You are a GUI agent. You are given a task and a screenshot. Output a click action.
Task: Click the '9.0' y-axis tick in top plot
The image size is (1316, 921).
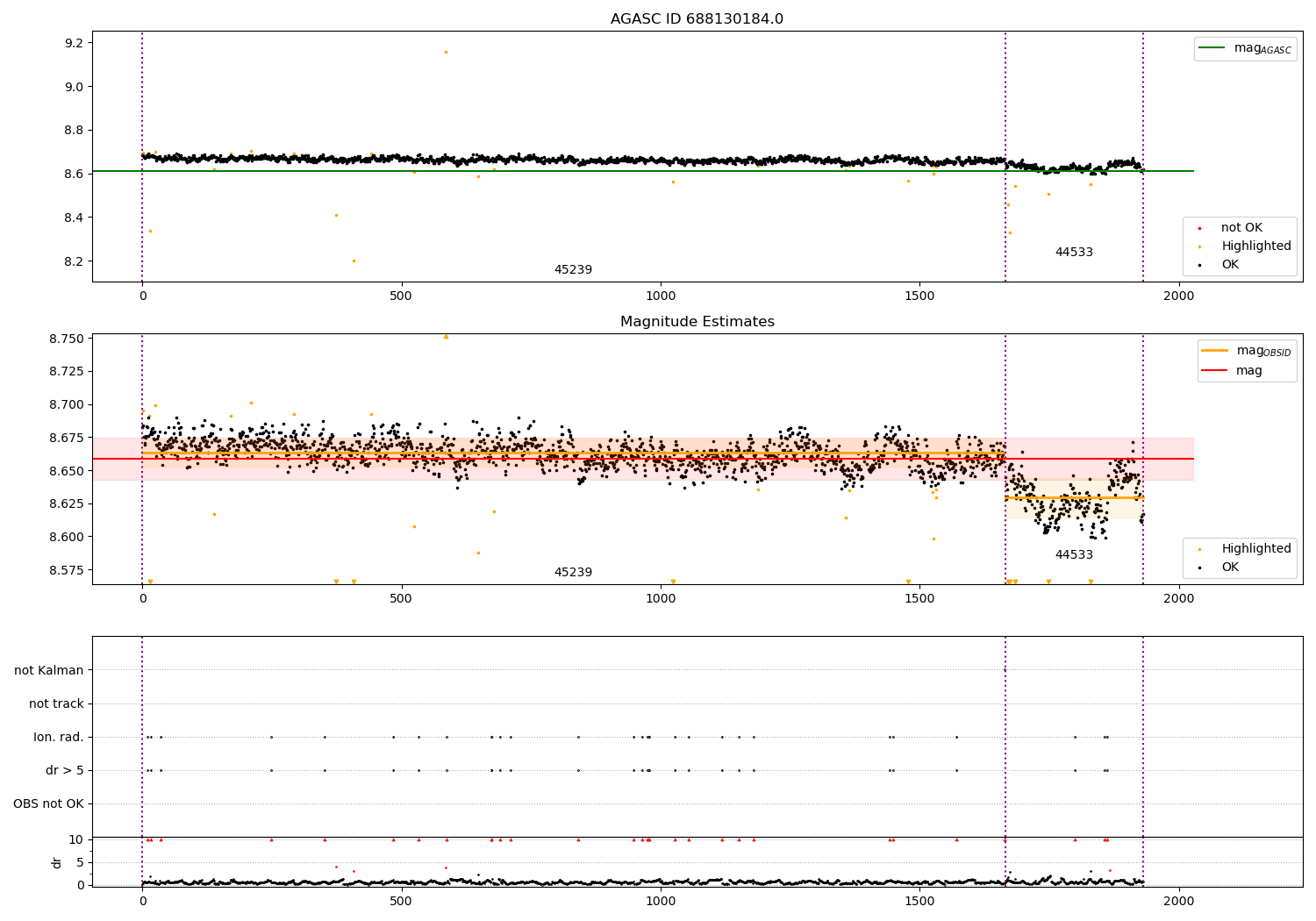click(x=75, y=87)
